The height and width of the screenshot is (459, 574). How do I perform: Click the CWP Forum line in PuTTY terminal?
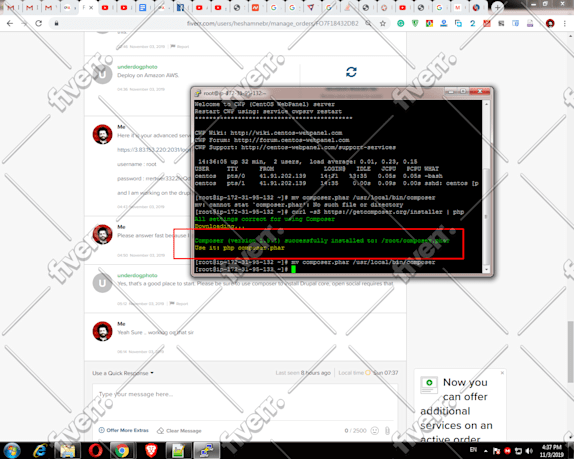[272, 140]
